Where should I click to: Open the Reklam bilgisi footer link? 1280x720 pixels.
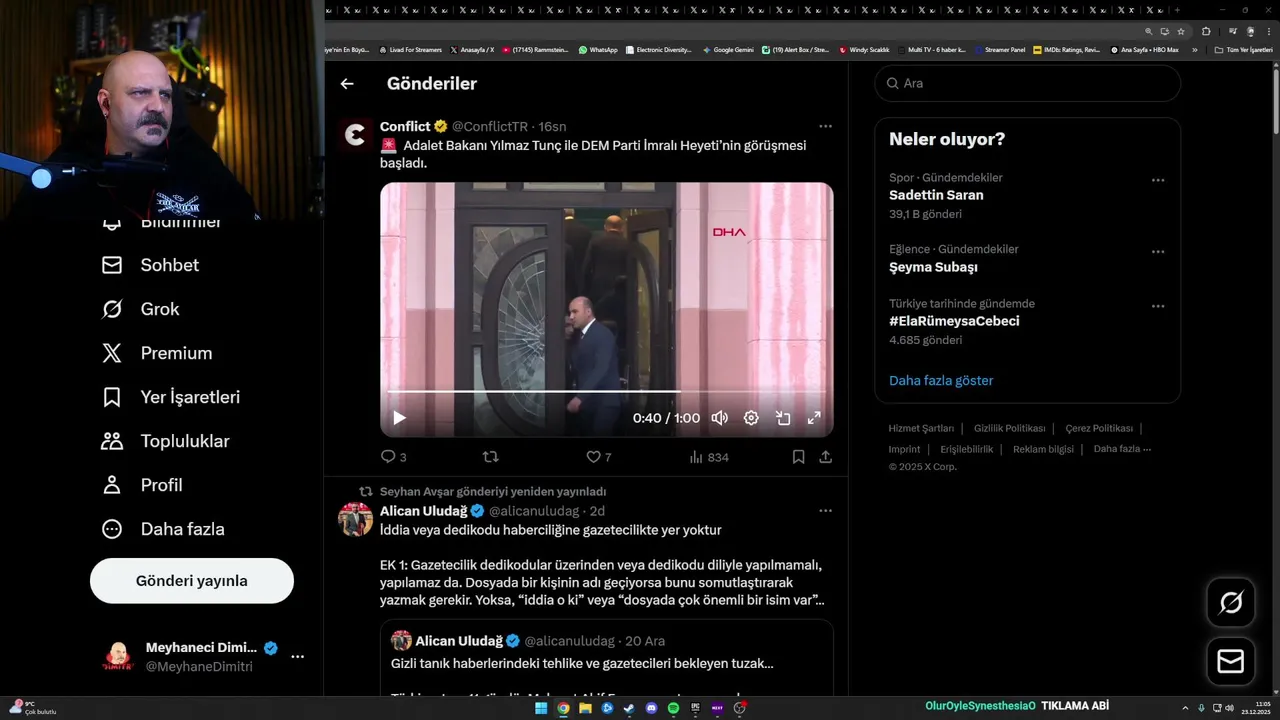click(x=1043, y=449)
